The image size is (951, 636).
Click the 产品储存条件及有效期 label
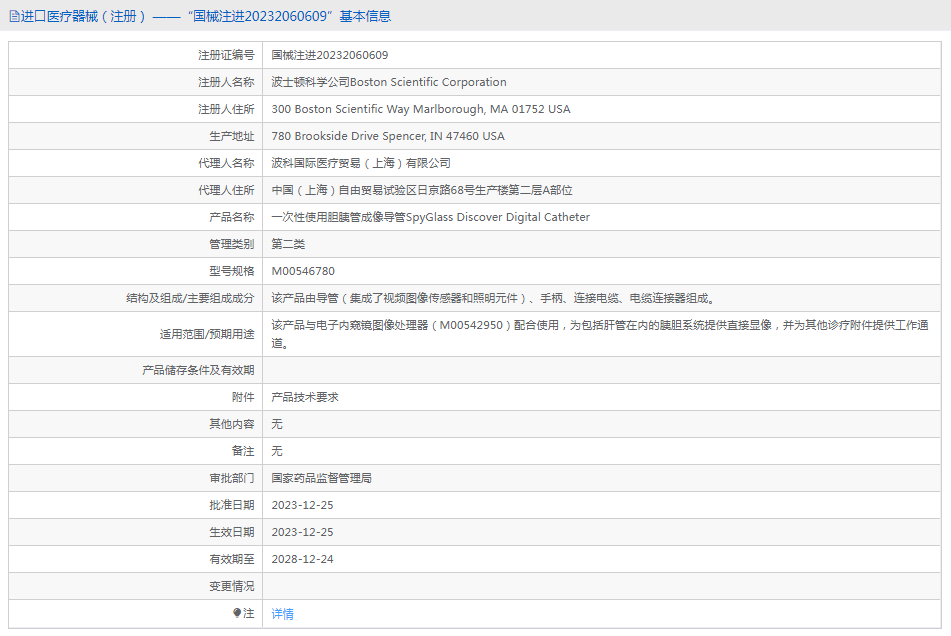click(198, 370)
